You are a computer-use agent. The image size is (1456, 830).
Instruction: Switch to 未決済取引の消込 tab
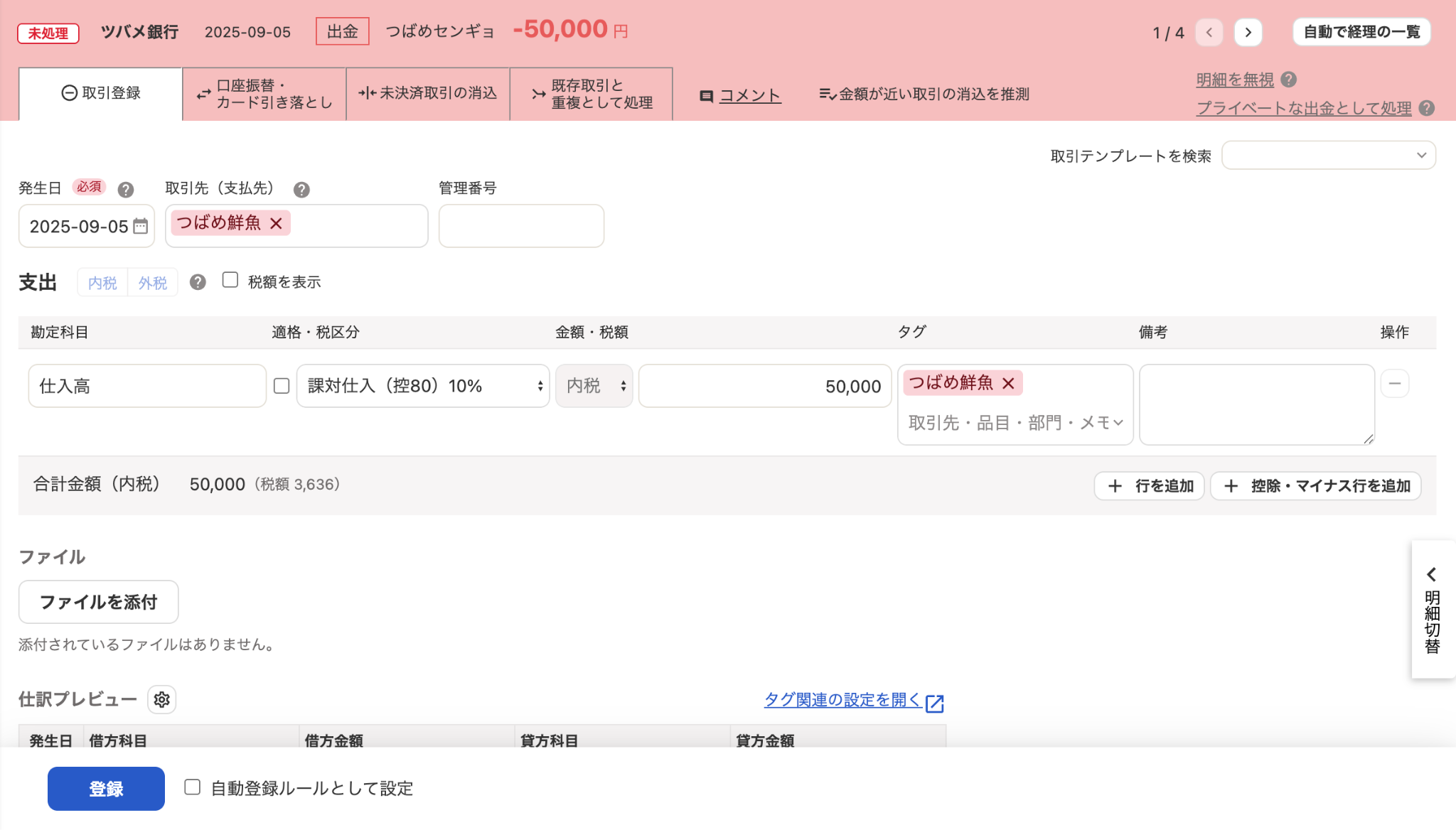coord(428,94)
